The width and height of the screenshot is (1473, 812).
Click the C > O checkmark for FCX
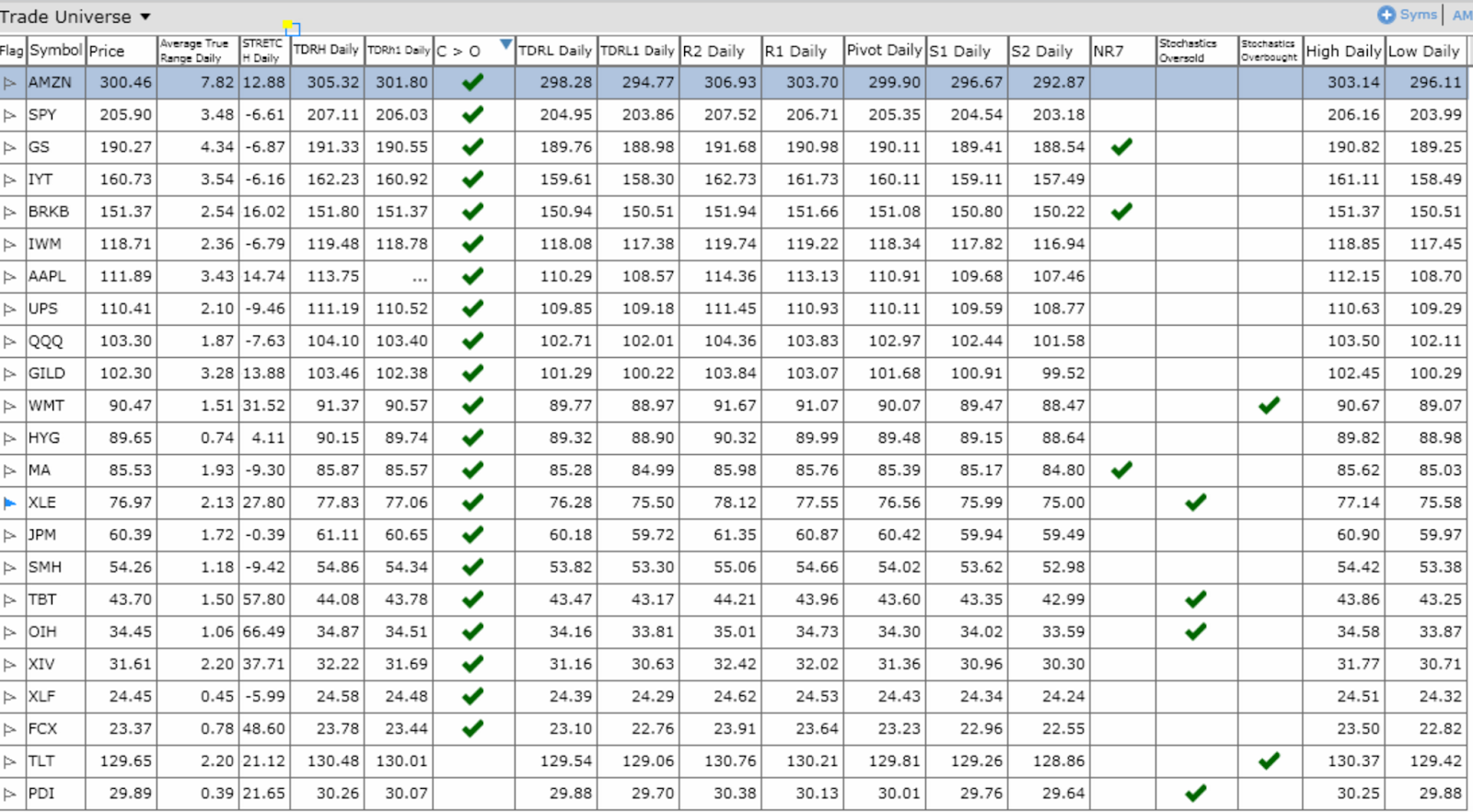pyautogui.click(x=472, y=728)
